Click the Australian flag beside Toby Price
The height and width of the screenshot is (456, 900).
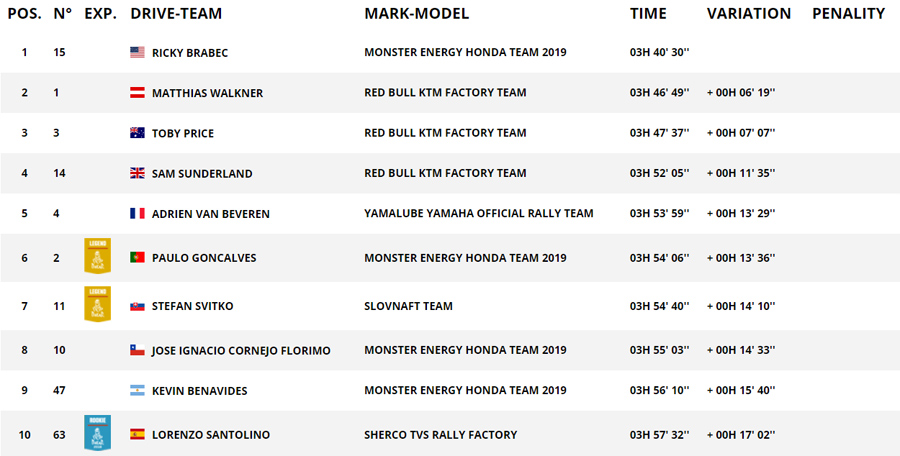click(x=138, y=133)
